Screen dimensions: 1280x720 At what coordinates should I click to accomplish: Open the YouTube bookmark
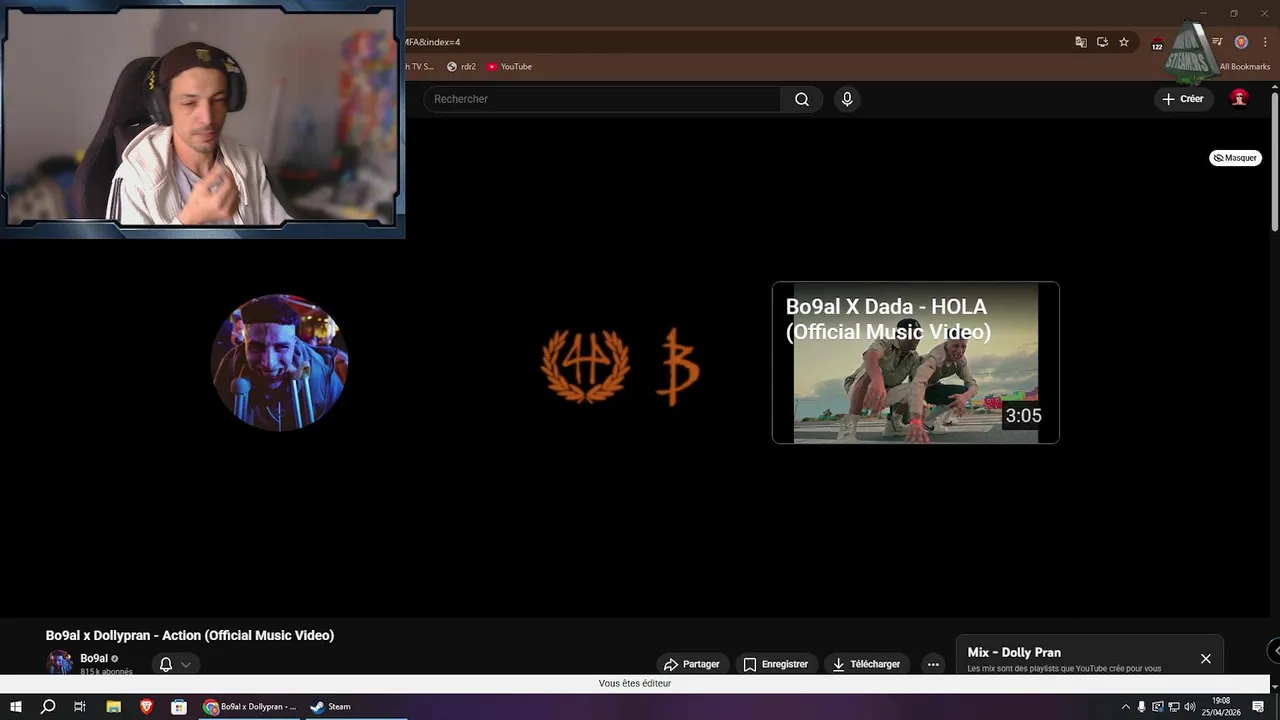pos(509,67)
